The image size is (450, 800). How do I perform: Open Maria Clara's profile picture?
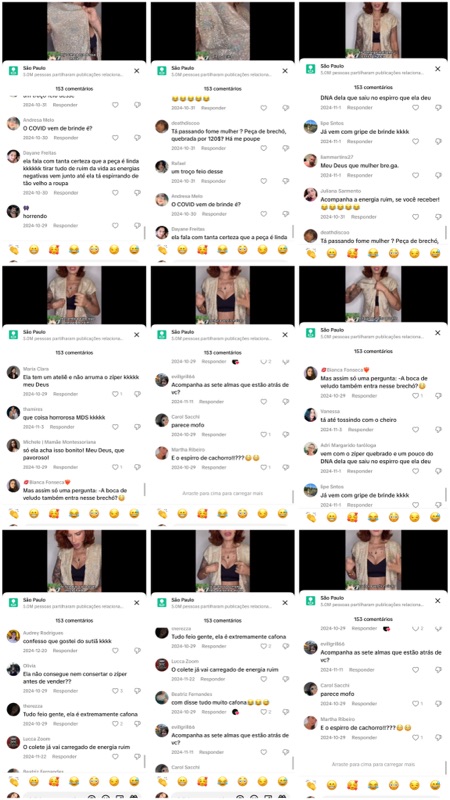14,372
